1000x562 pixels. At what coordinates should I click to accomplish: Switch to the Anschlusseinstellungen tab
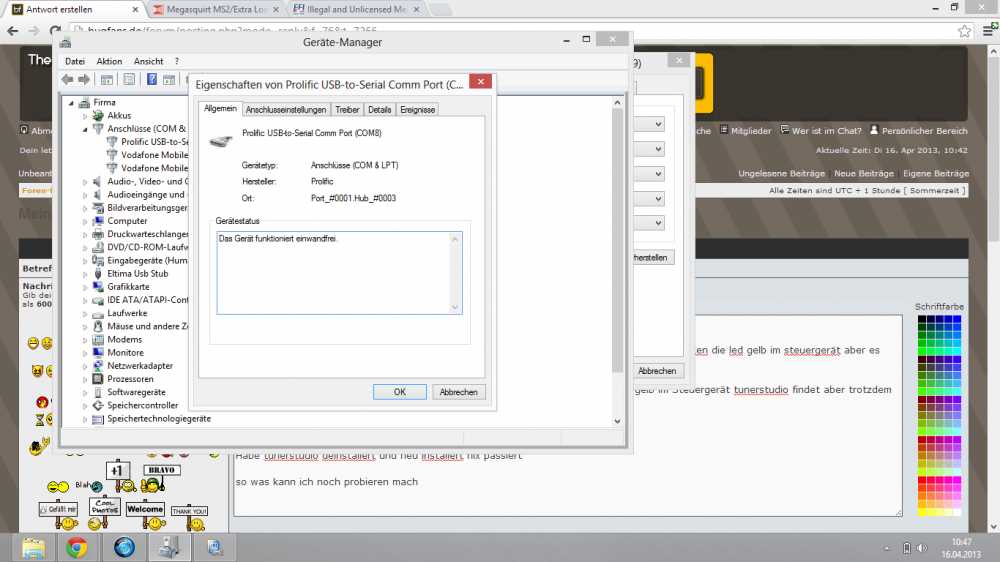pyautogui.click(x=286, y=110)
